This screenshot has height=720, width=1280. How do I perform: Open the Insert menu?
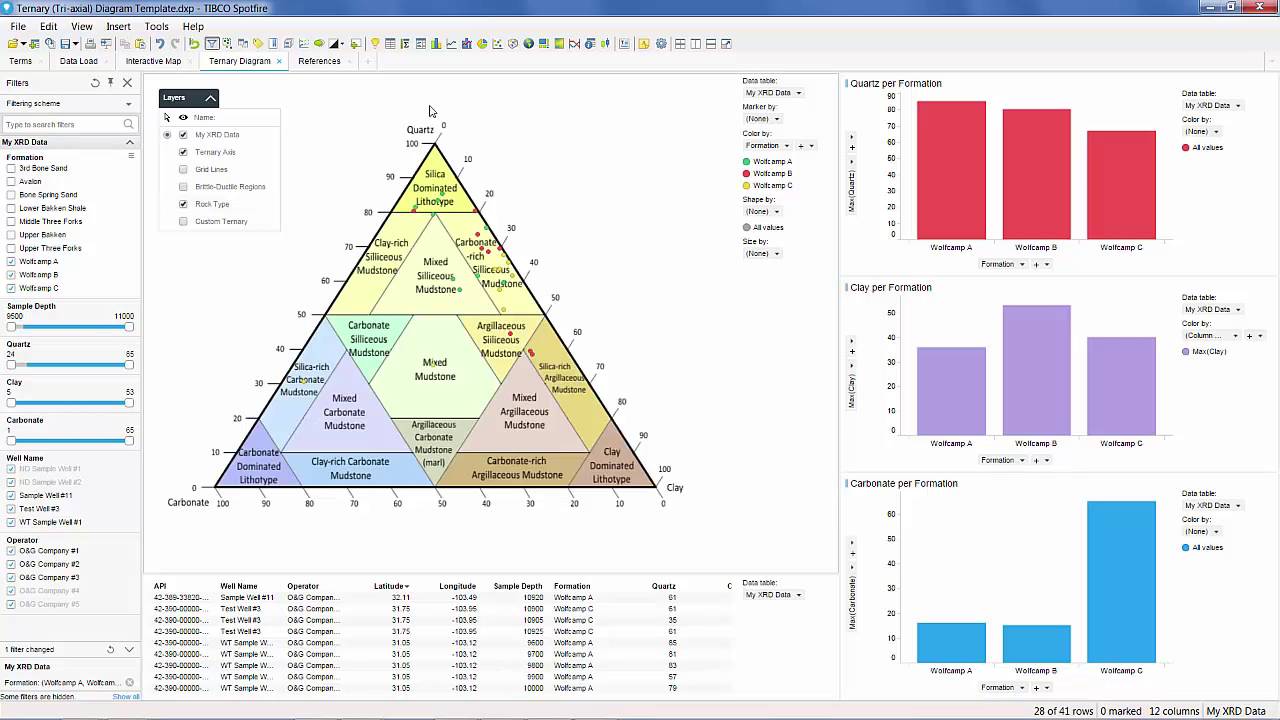(x=118, y=27)
